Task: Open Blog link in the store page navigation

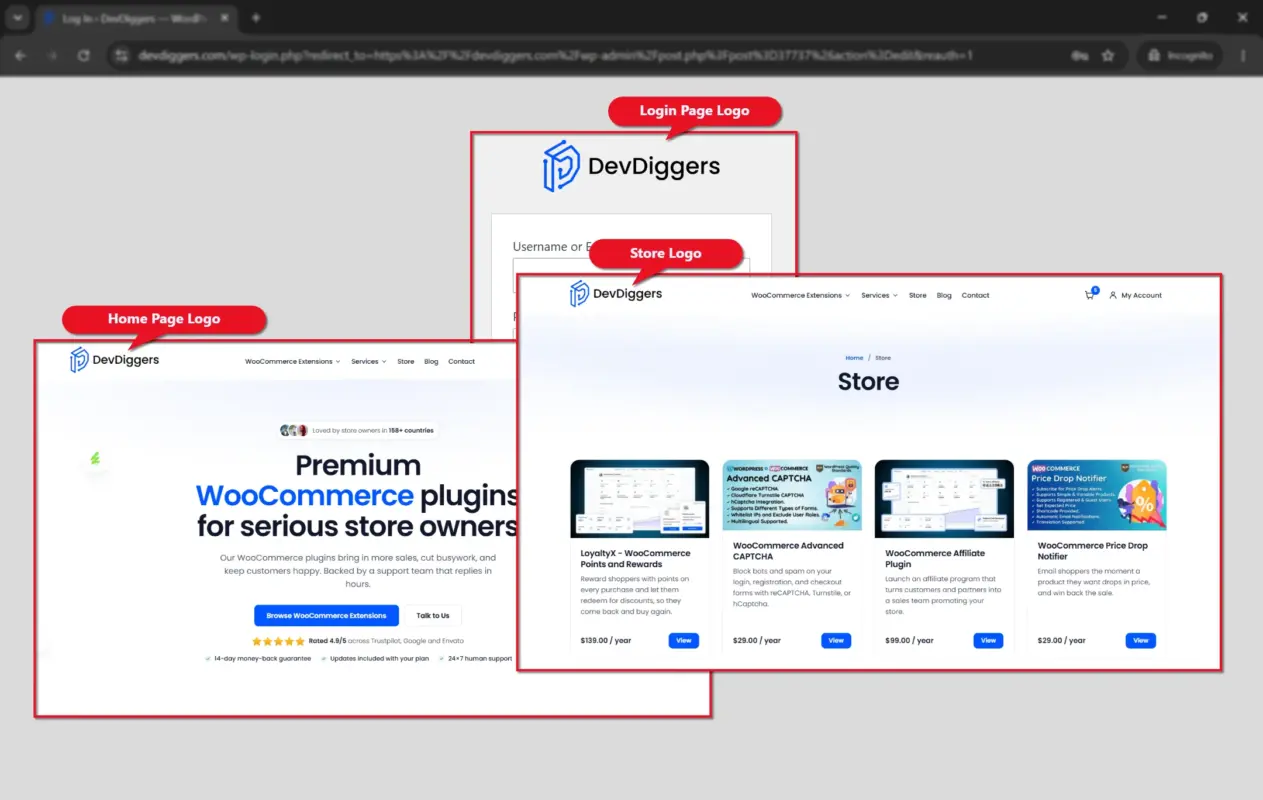Action: (x=944, y=295)
